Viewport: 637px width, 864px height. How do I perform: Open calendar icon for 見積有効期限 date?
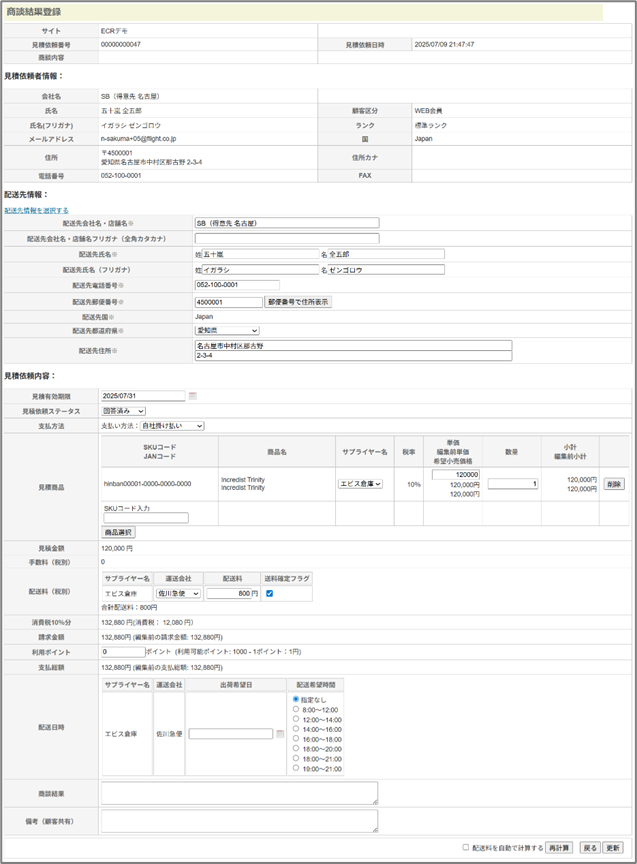pos(193,396)
